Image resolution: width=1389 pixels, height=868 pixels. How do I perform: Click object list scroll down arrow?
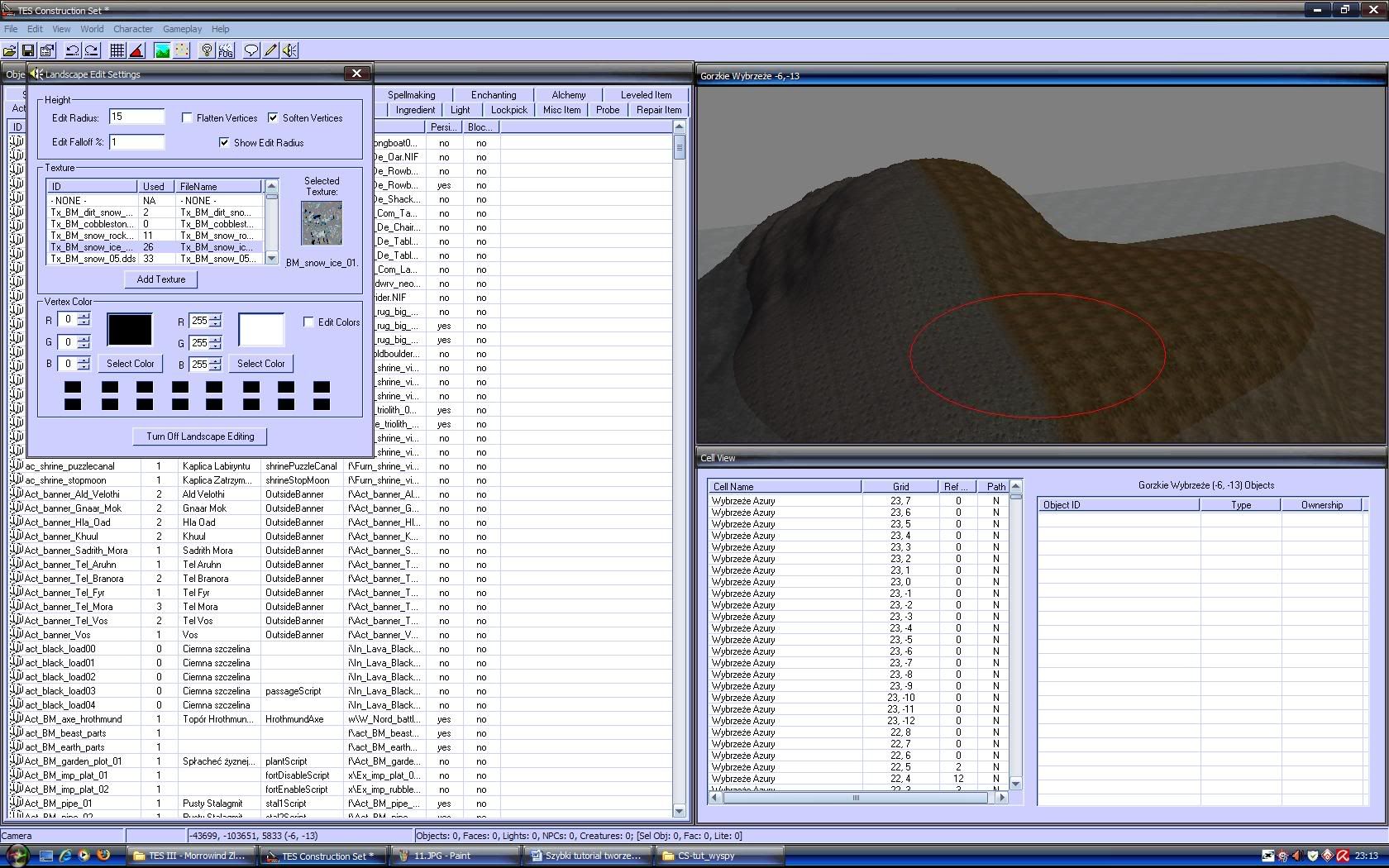(x=680, y=811)
